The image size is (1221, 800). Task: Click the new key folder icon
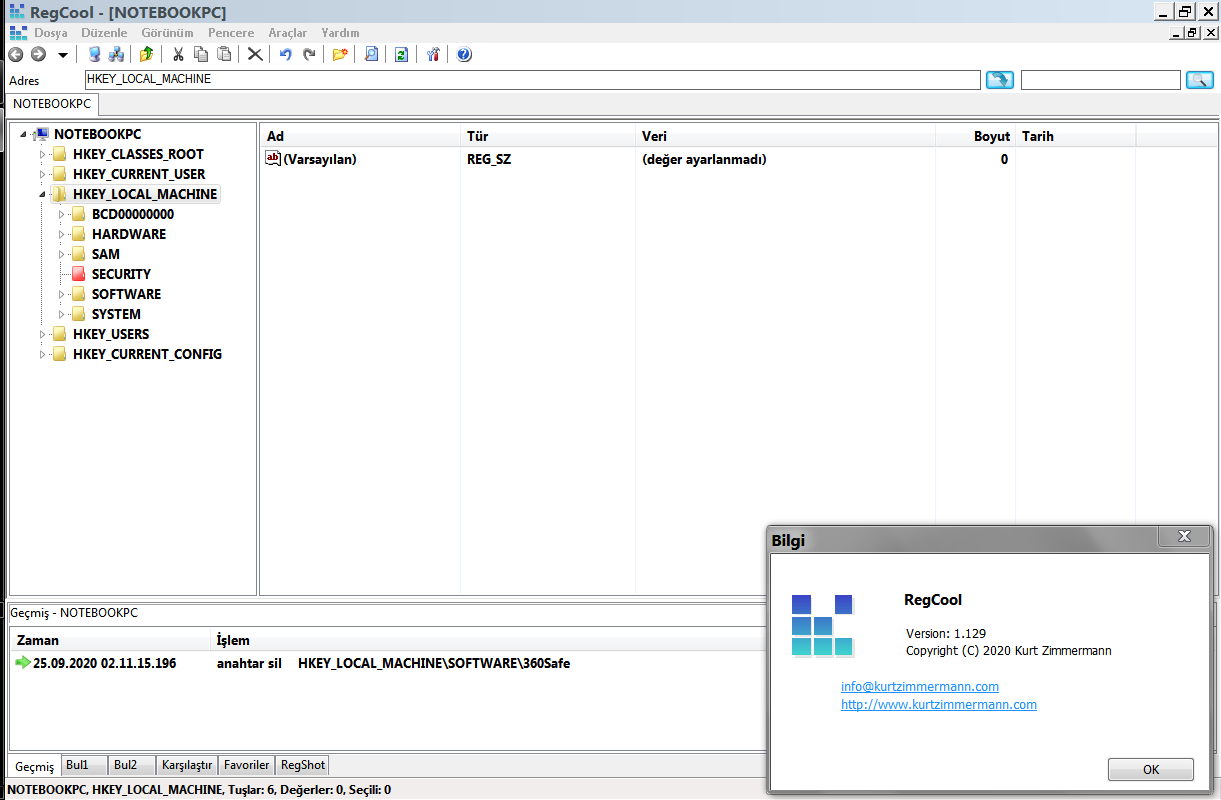(340, 55)
